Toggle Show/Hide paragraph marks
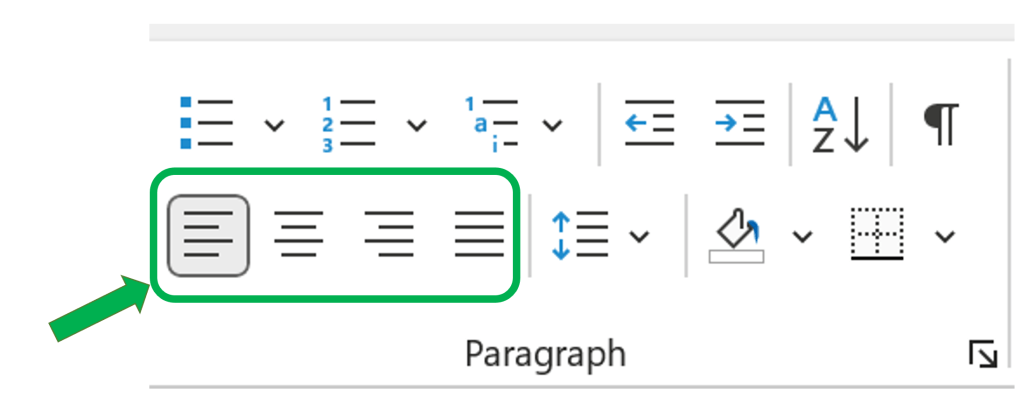 (940, 124)
